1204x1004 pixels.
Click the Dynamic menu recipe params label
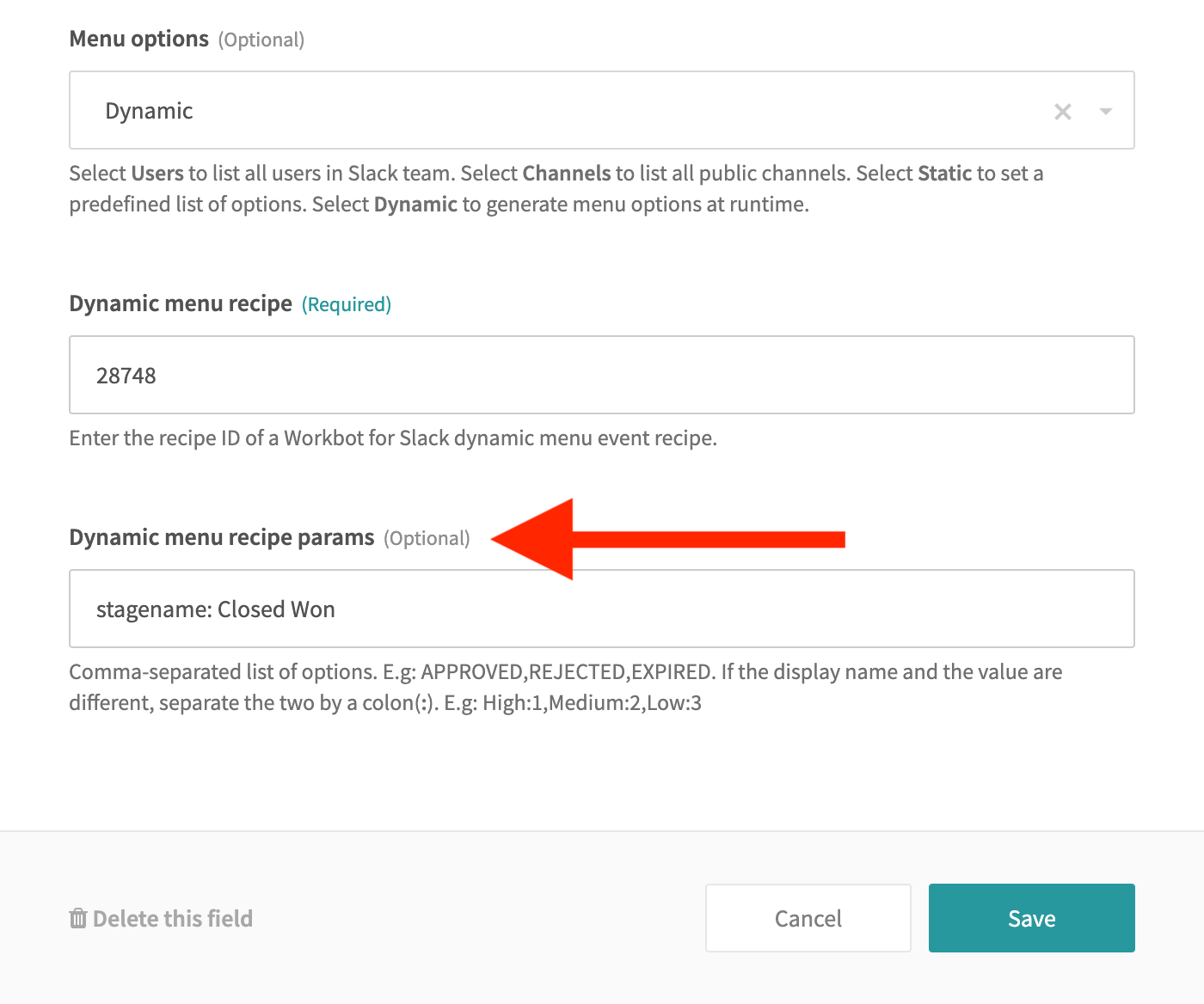(x=221, y=536)
